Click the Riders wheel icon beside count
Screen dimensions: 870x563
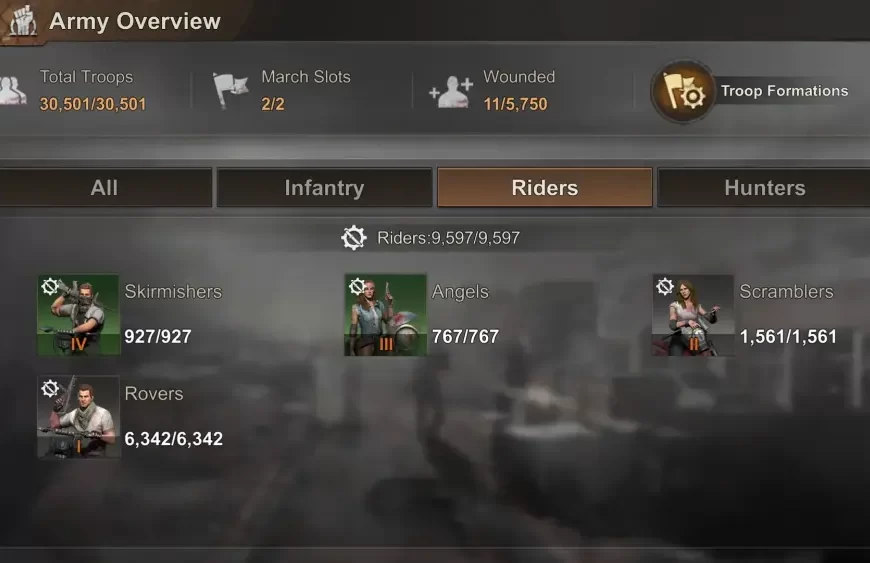353,238
